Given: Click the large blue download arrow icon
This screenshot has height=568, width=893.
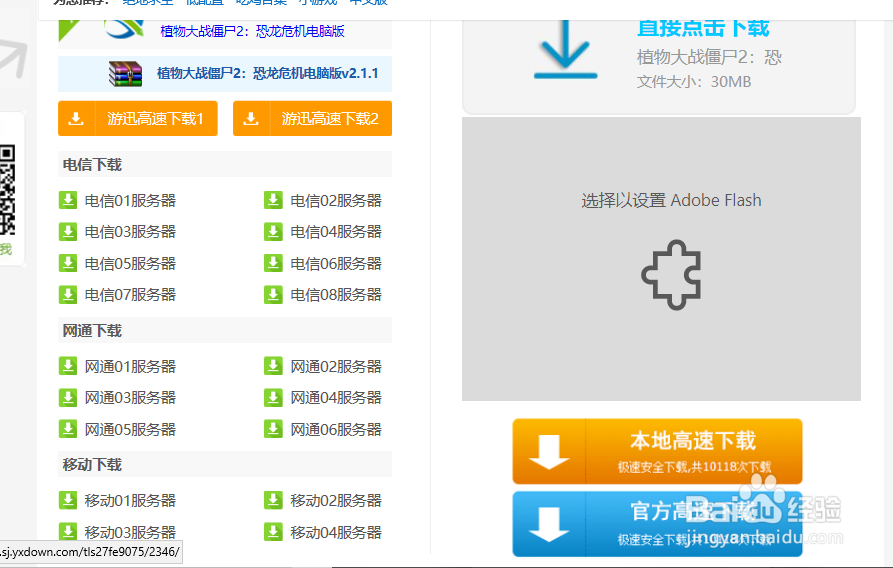Looking at the screenshot, I should pyautogui.click(x=565, y=50).
